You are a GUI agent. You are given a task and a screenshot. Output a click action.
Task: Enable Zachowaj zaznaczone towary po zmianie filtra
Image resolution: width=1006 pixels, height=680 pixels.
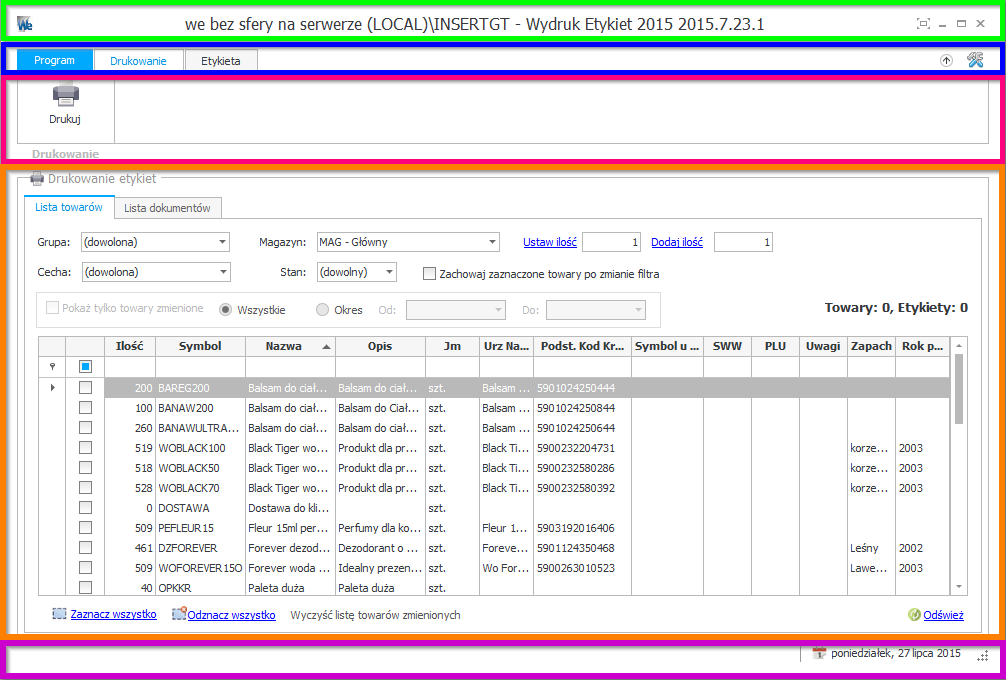[x=429, y=274]
